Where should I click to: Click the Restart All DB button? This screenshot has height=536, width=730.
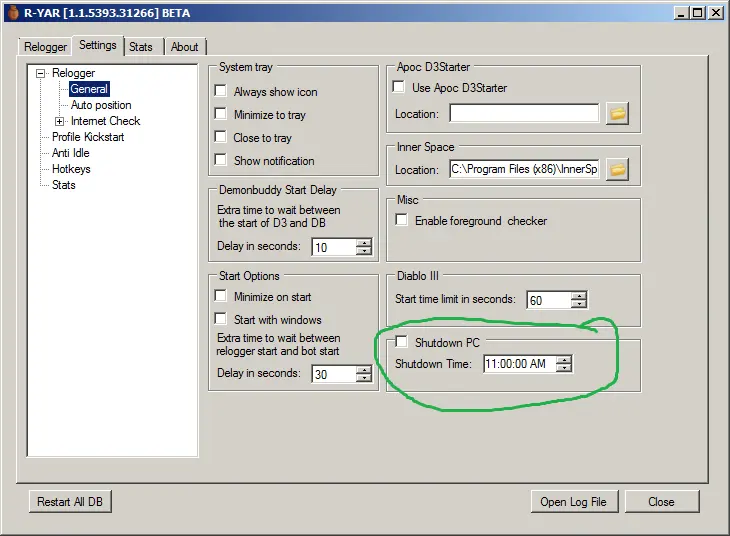[76, 502]
